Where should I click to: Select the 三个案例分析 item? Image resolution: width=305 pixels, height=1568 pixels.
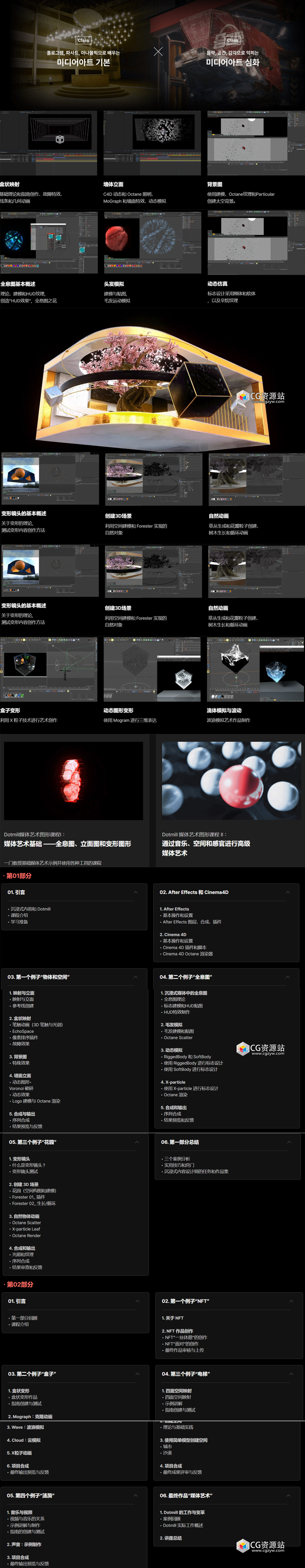click(177, 1159)
